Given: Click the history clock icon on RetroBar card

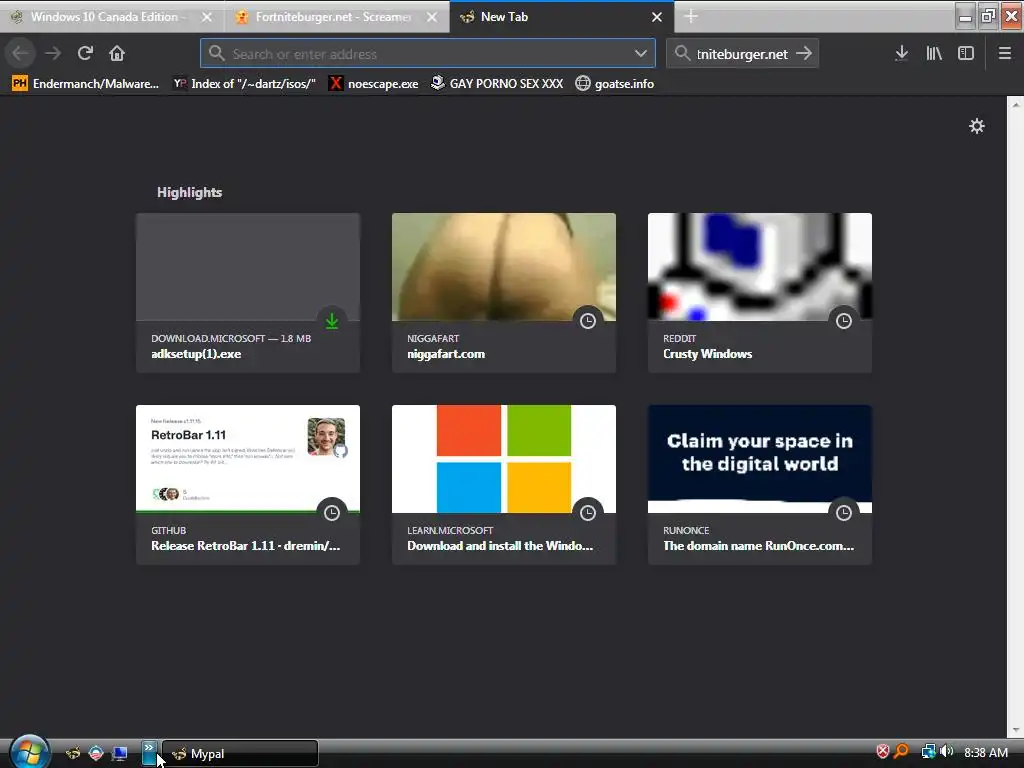Looking at the screenshot, I should point(332,513).
